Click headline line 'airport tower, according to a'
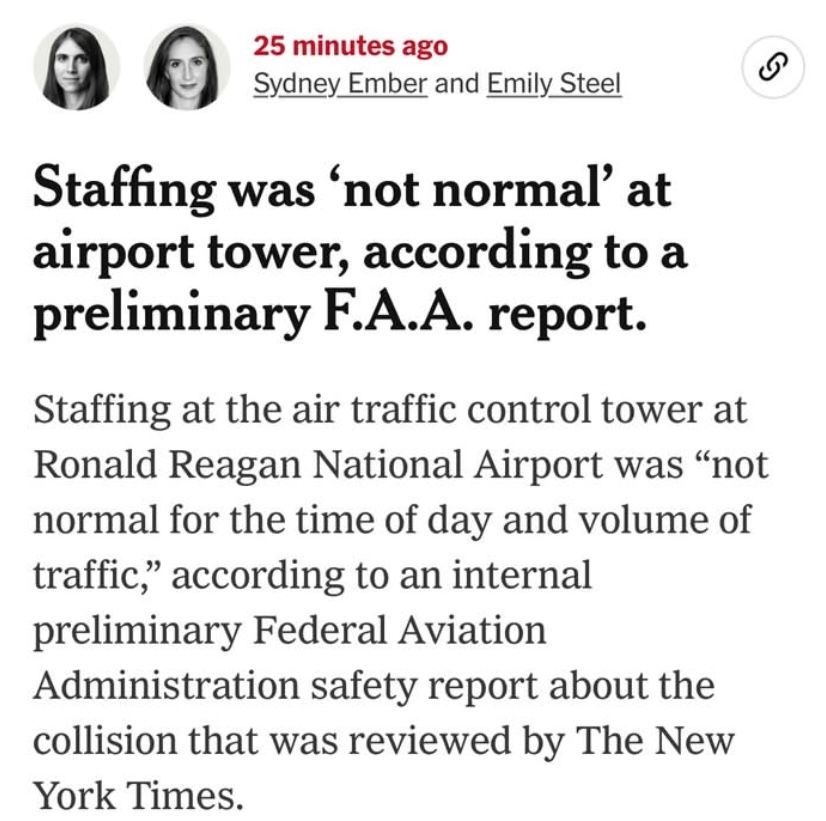The image size is (826, 821). pyautogui.click(x=361, y=251)
